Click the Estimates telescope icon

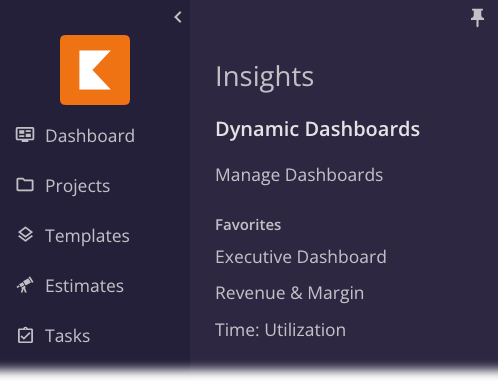25,285
